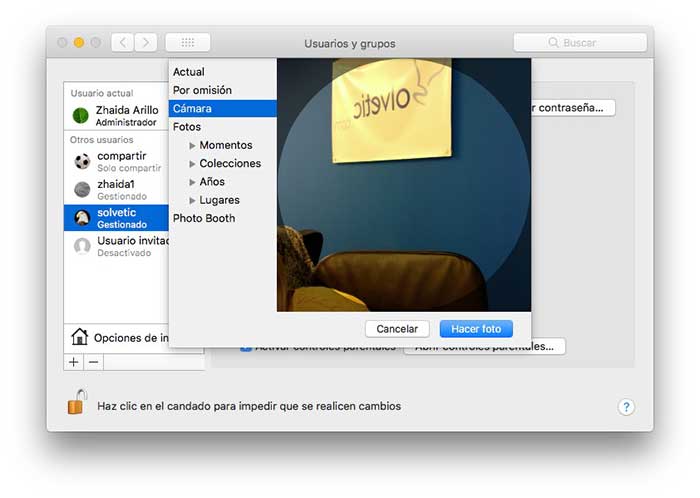Viewport: 700px width, 498px height.
Task: Select the Cámara source
Action: pyautogui.click(x=222, y=108)
